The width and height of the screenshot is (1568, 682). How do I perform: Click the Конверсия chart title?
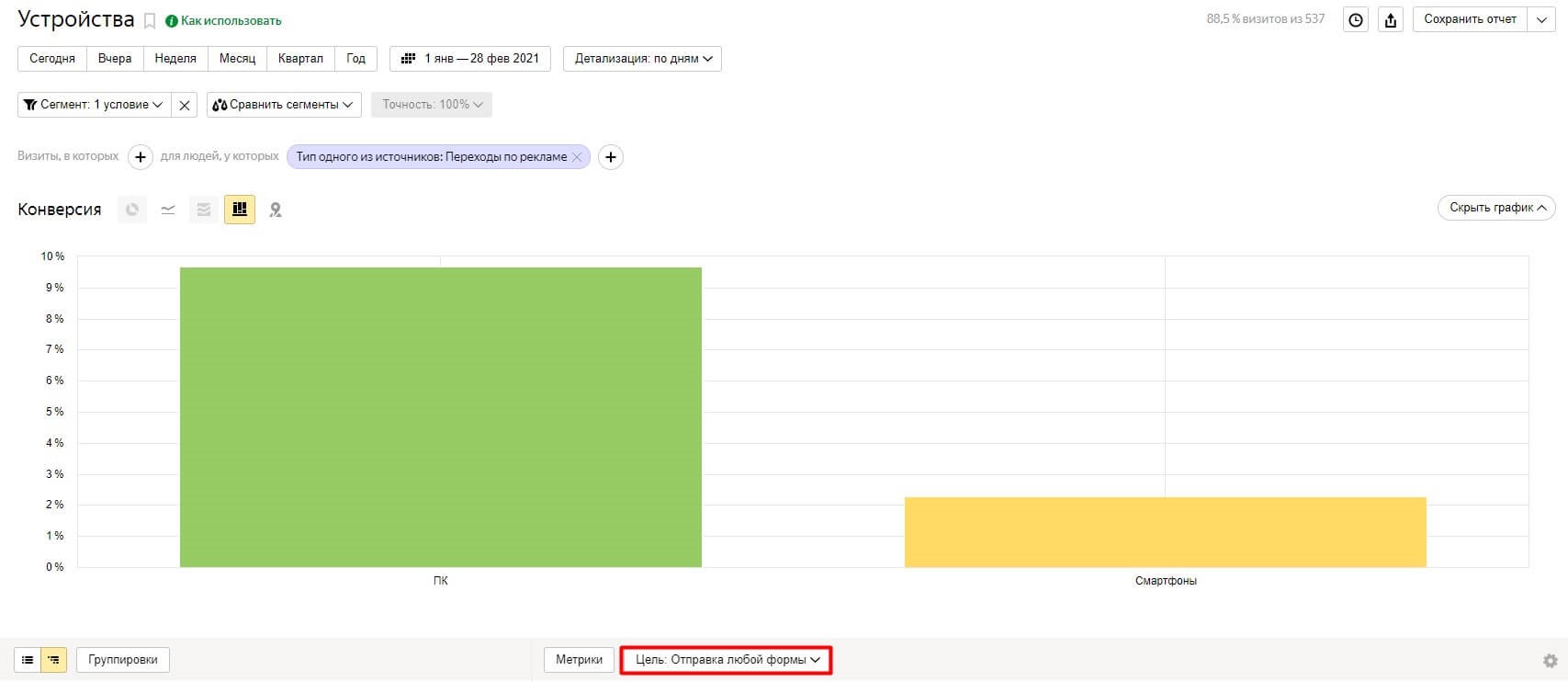pyautogui.click(x=60, y=210)
